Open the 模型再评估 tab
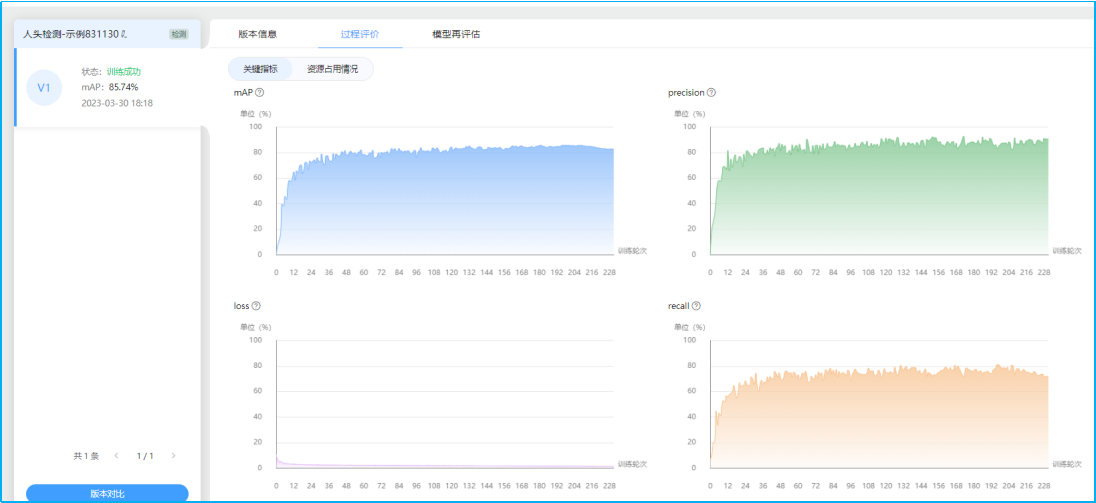Screen dimensions: 1096x503 [456, 34]
